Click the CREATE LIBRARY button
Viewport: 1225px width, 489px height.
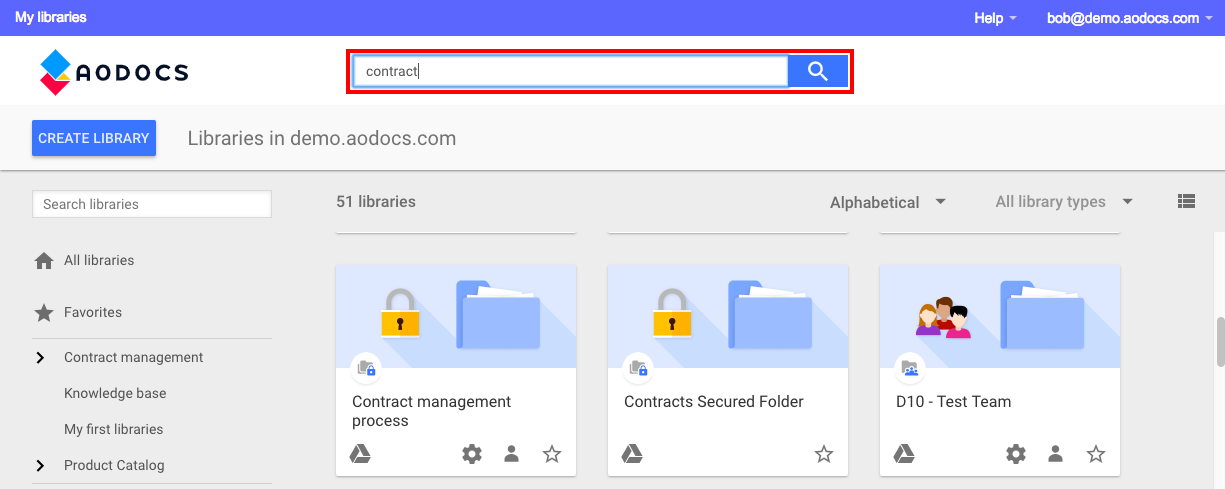[94, 138]
